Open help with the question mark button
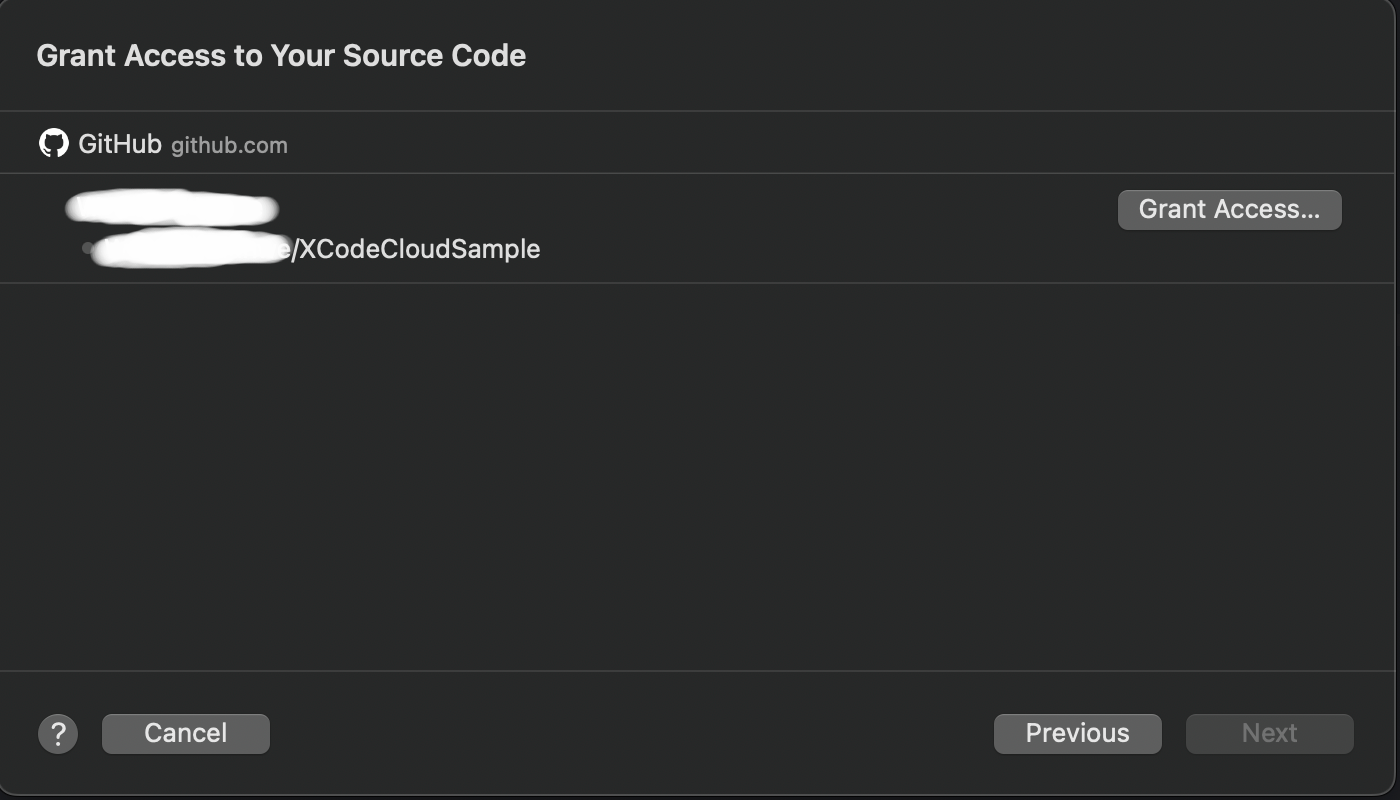The height and width of the screenshot is (800, 1400). pos(58,734)
